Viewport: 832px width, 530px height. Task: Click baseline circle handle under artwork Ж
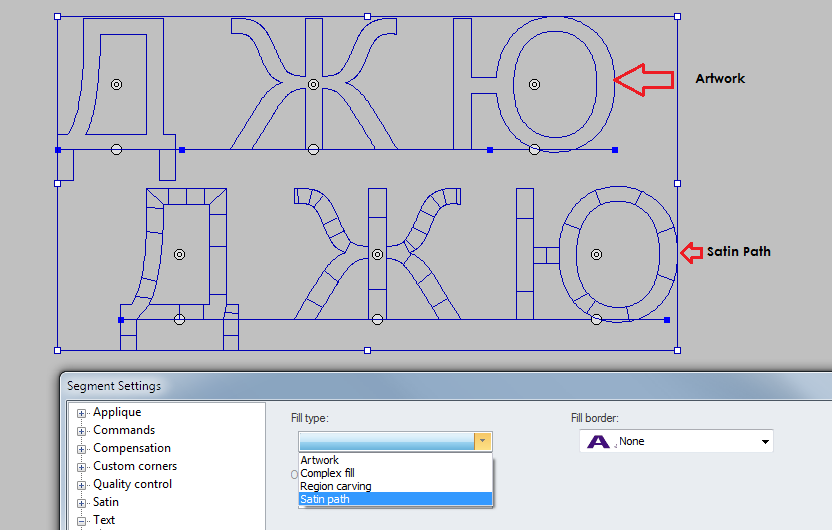[313, 150]
